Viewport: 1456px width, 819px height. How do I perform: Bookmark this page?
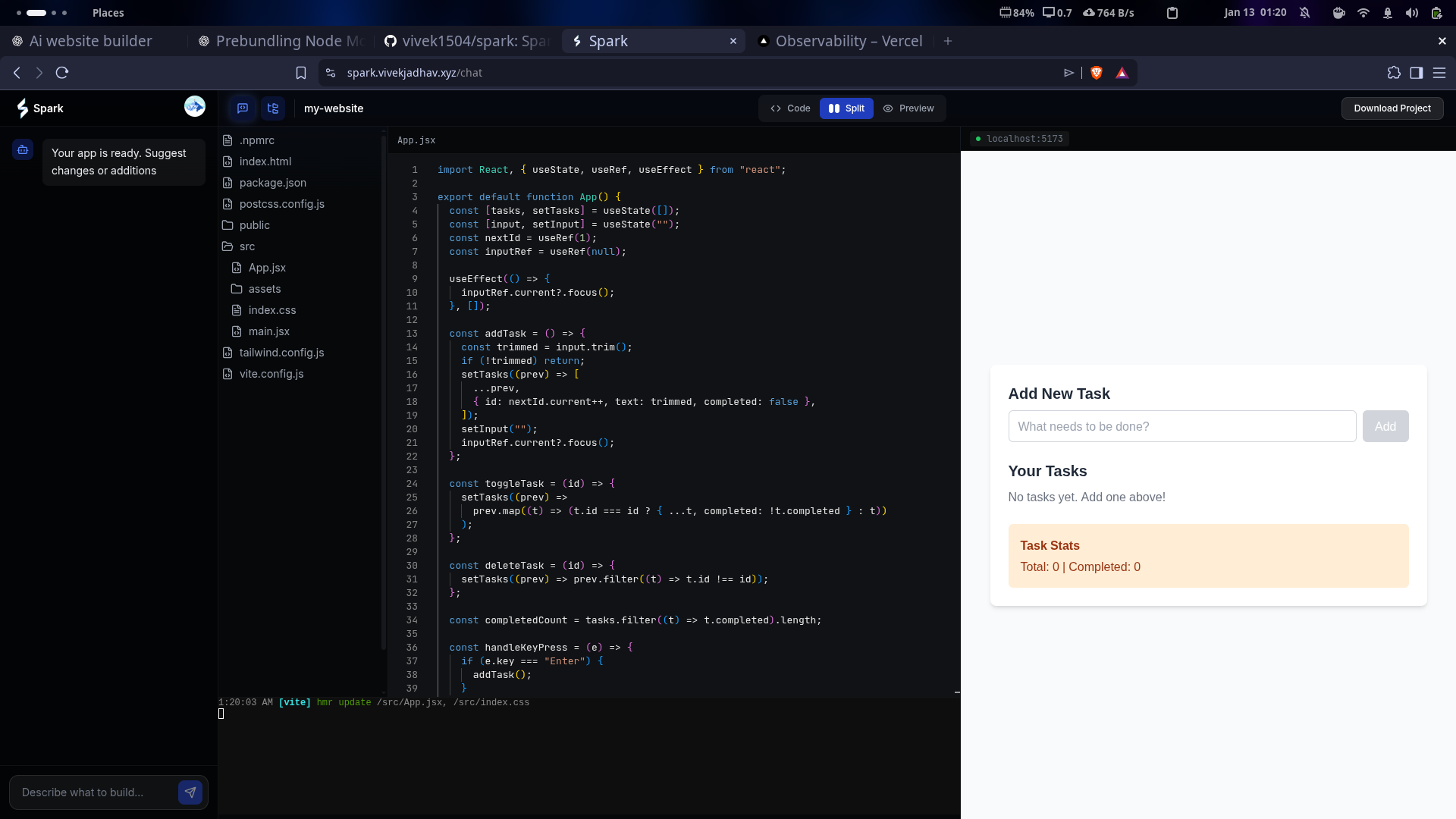tap(301, 73)
